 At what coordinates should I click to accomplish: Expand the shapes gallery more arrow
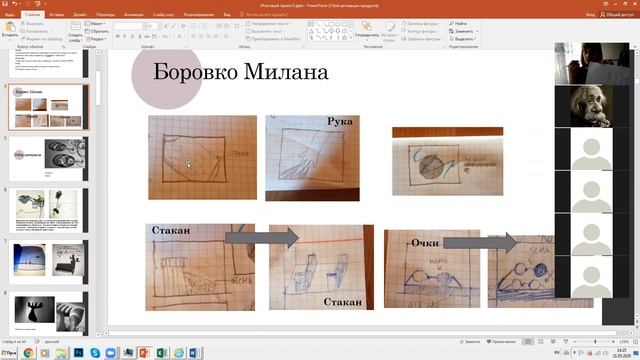point(351,38)
